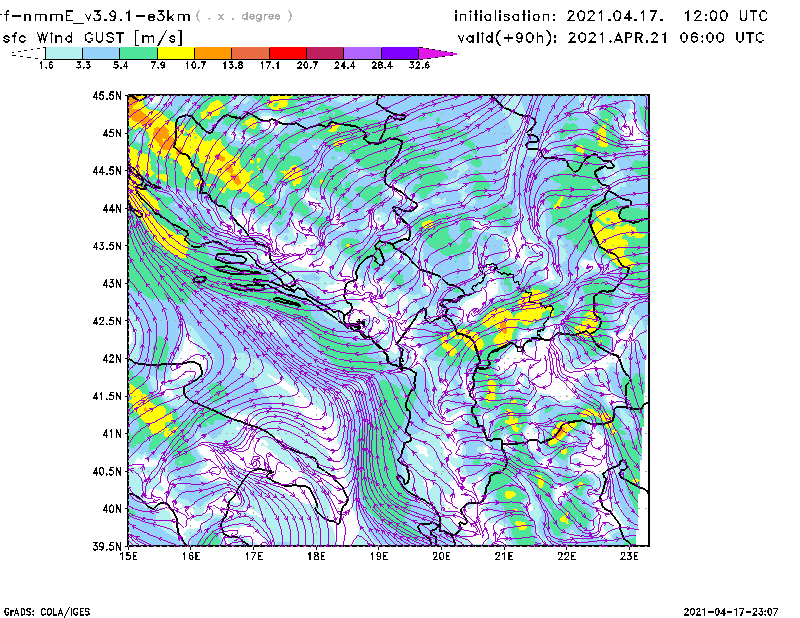Select the orange legend swatch after 10.7
This screenshot has height=618, width=800.
(x=213, y=53)
